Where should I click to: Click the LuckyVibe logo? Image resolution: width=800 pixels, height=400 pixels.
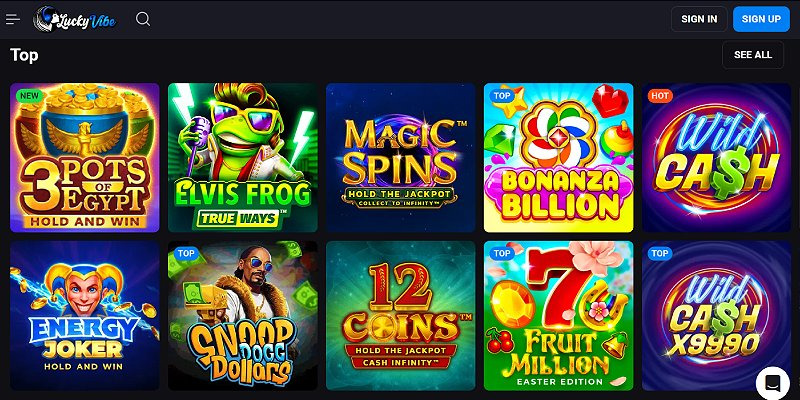tap(75, 19)
